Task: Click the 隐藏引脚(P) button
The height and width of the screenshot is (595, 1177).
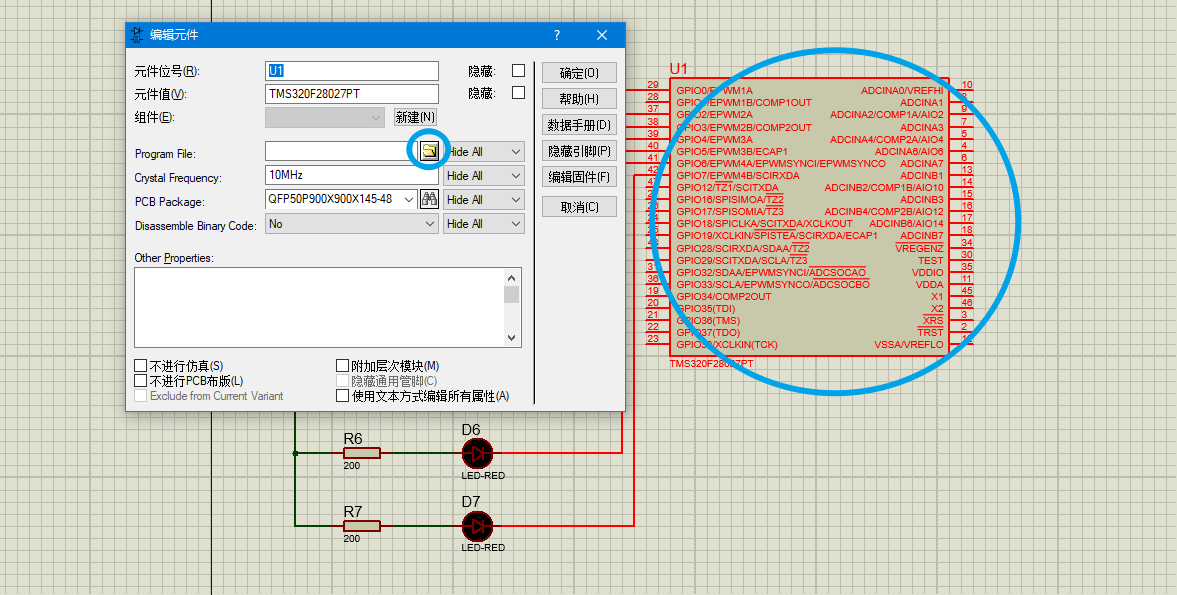Action: [x=578, y=150]
